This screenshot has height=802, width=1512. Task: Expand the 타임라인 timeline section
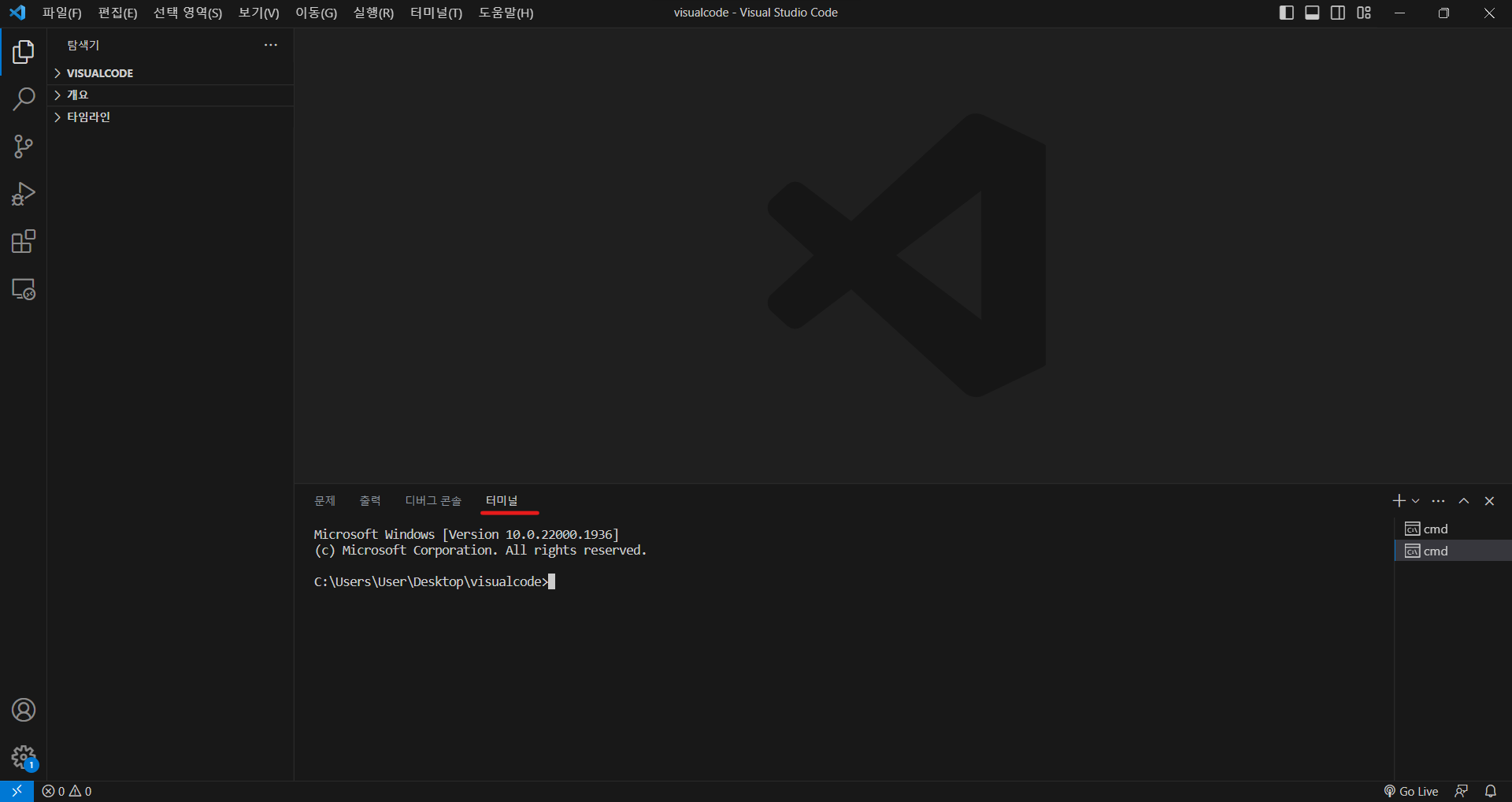(x=170, y=117)
